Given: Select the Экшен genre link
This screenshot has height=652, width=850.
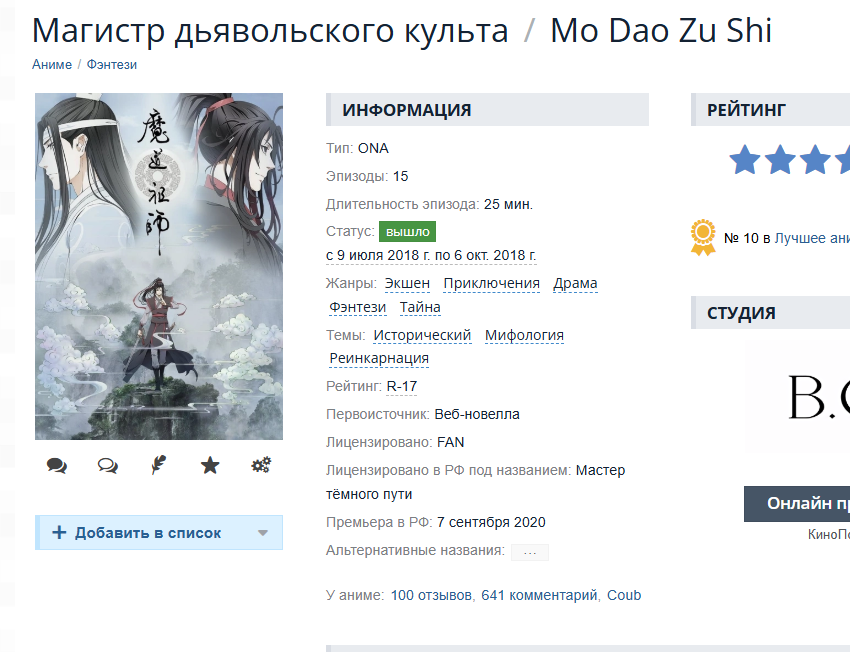Looking at the screenshot, I should pos(407,283).
